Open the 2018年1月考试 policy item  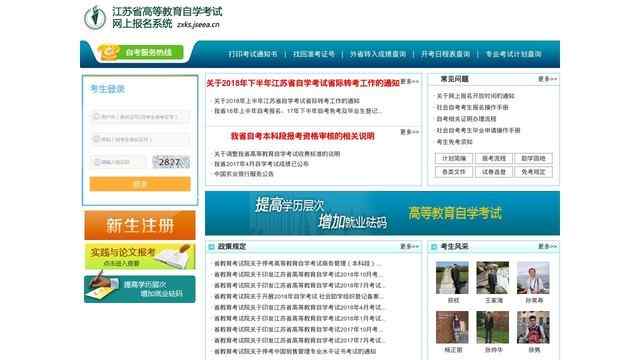(300, 318)
